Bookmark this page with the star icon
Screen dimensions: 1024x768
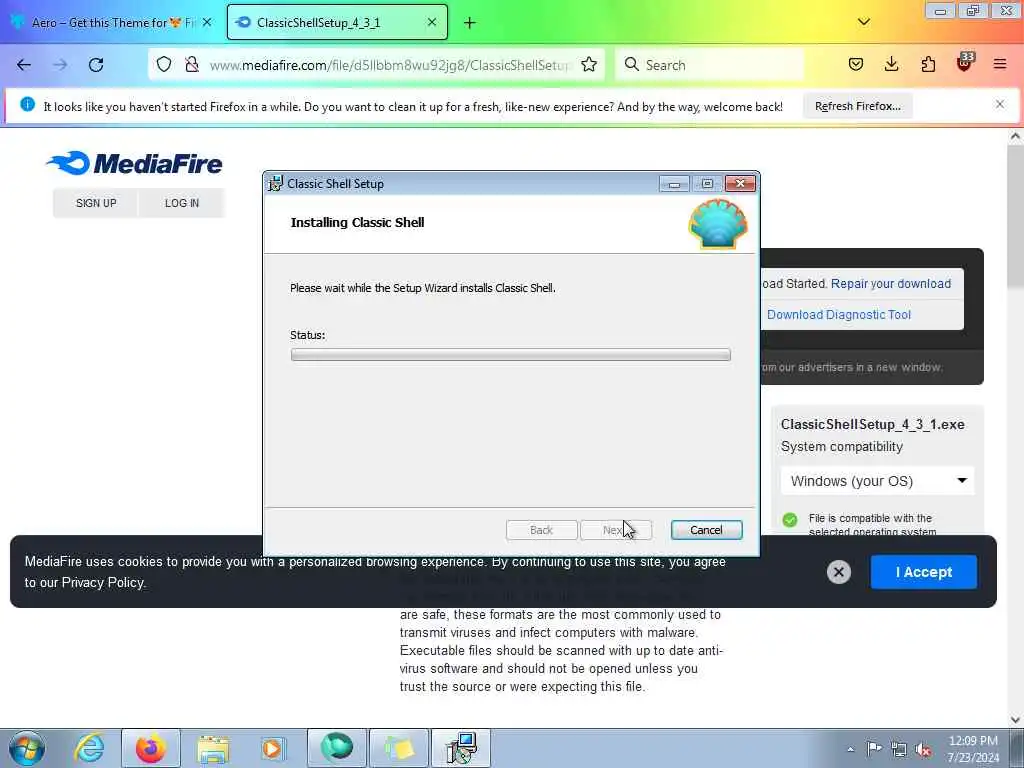tap(588, 65)
